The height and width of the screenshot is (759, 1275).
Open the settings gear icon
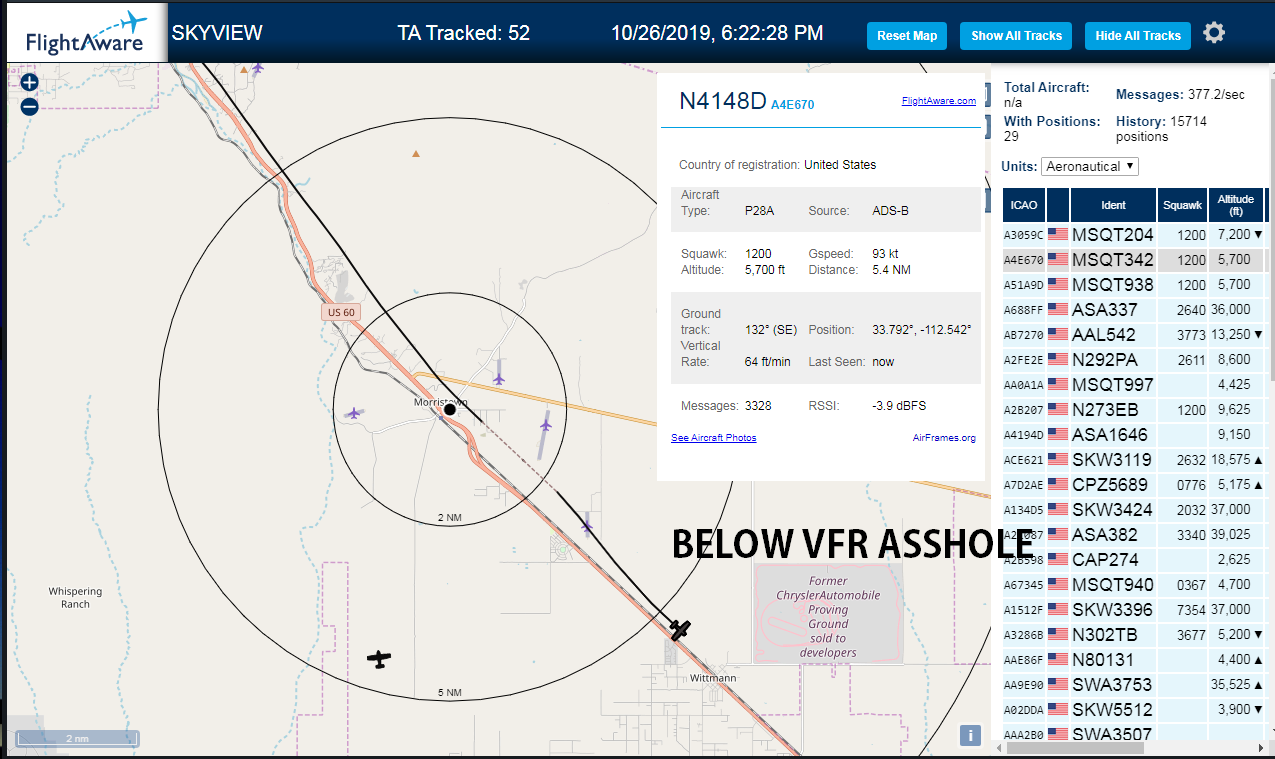pos(1214,33)
